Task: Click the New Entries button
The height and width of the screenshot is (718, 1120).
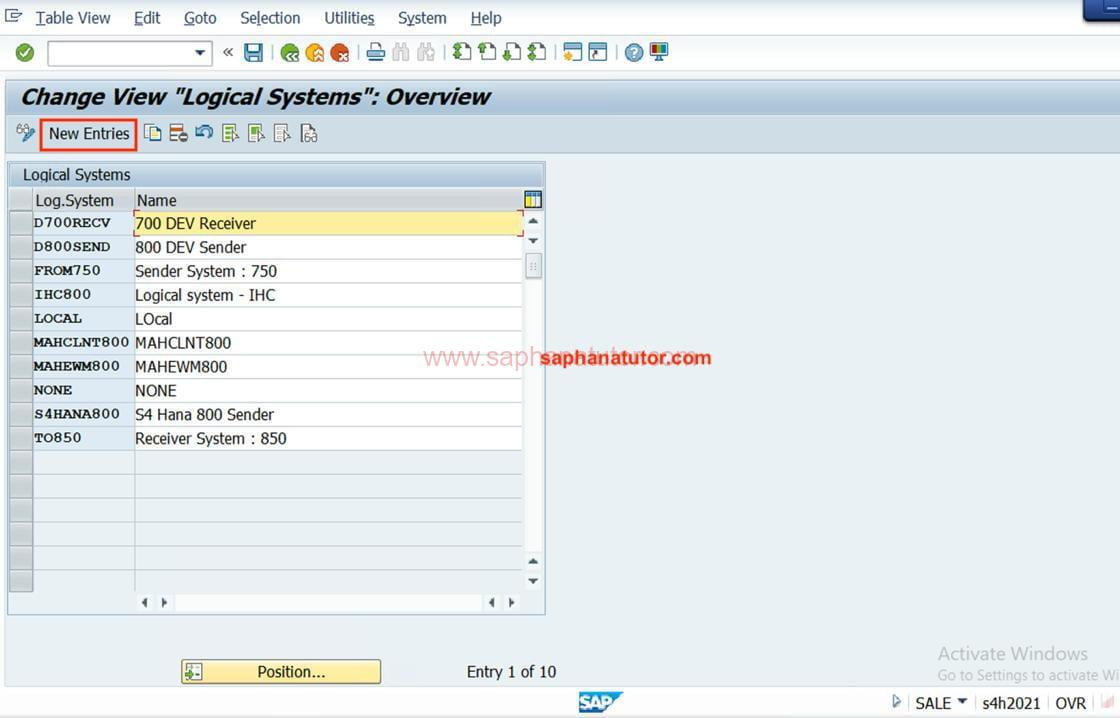Action: click(89, 134)
